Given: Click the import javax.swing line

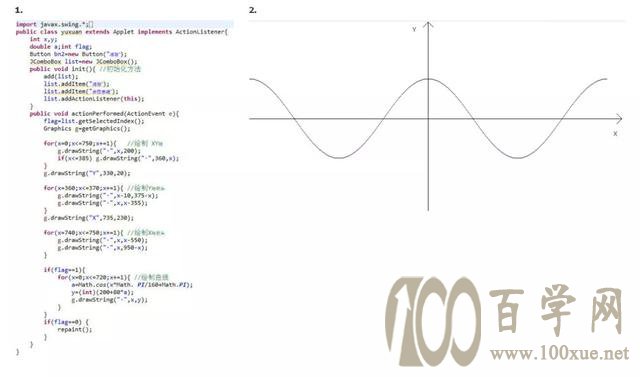Looking at the screenshot, I should point(55,24).
